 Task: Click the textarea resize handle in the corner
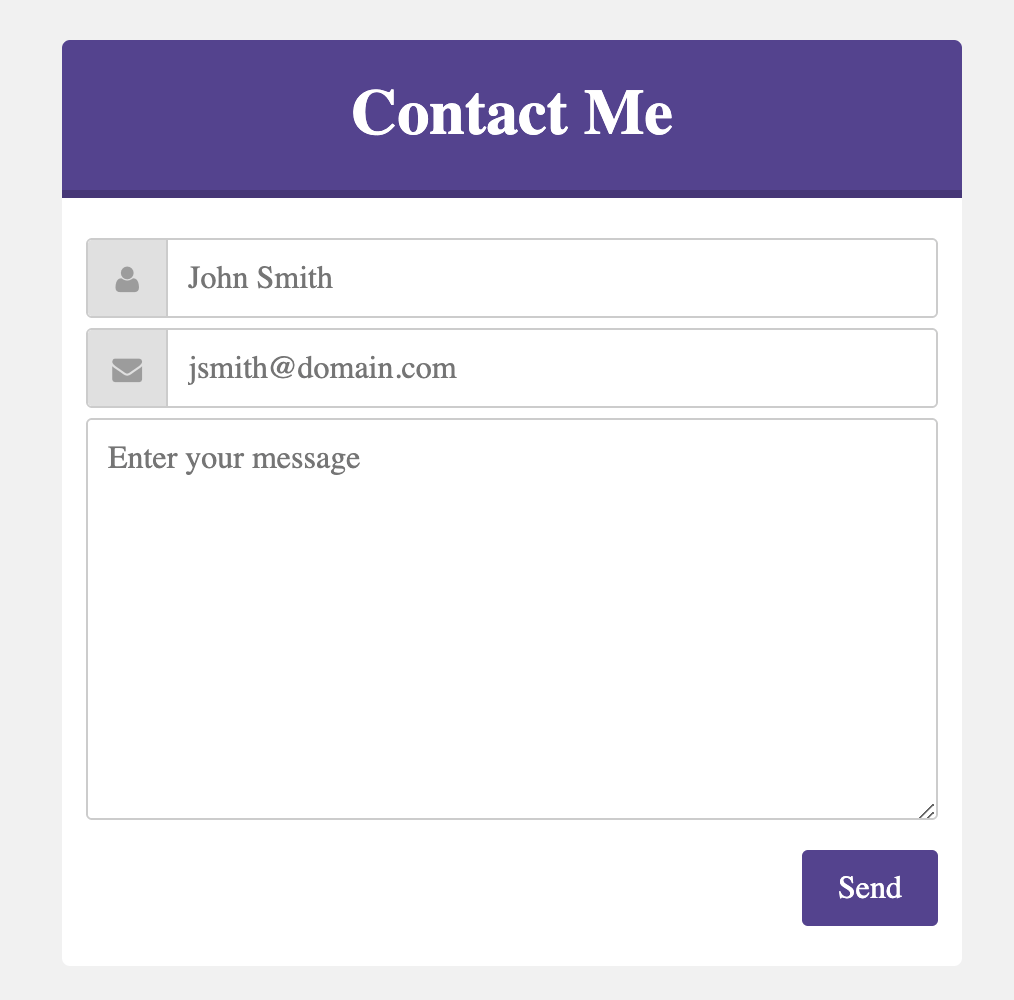(927, 811)
